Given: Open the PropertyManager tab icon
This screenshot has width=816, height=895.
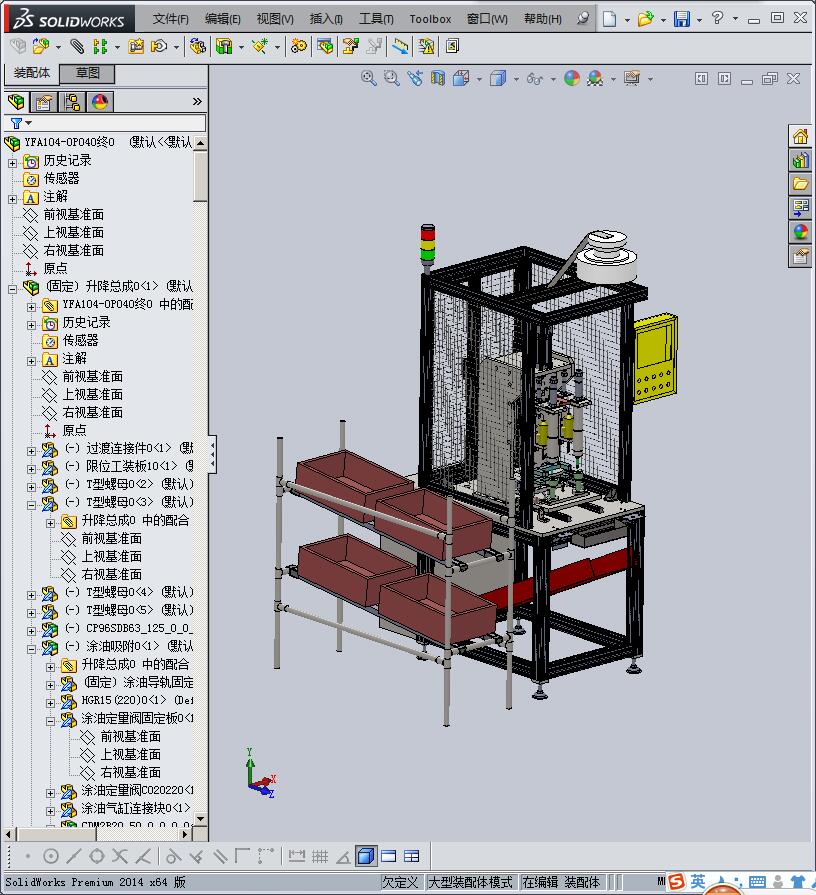Looking at the screenshot, I should pyautogui.click(x=44, y=102).
